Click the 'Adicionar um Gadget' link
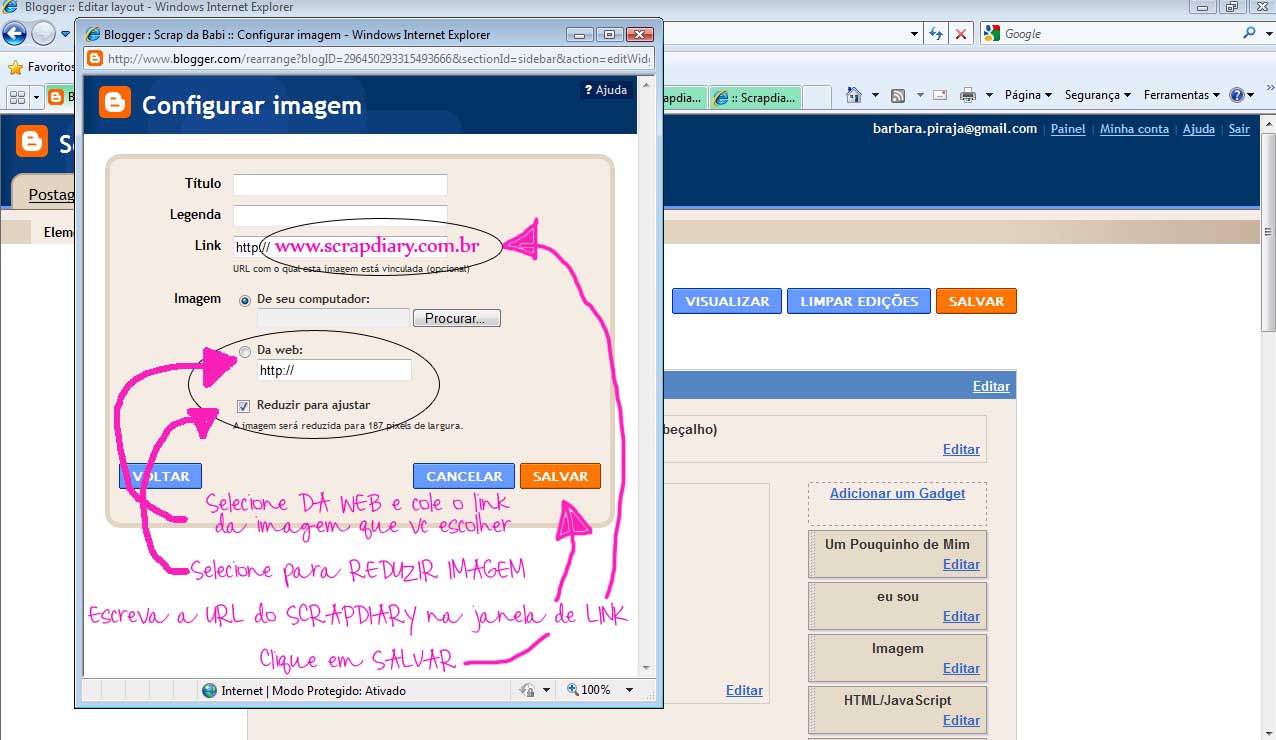1276x740 pixels. 897,493
